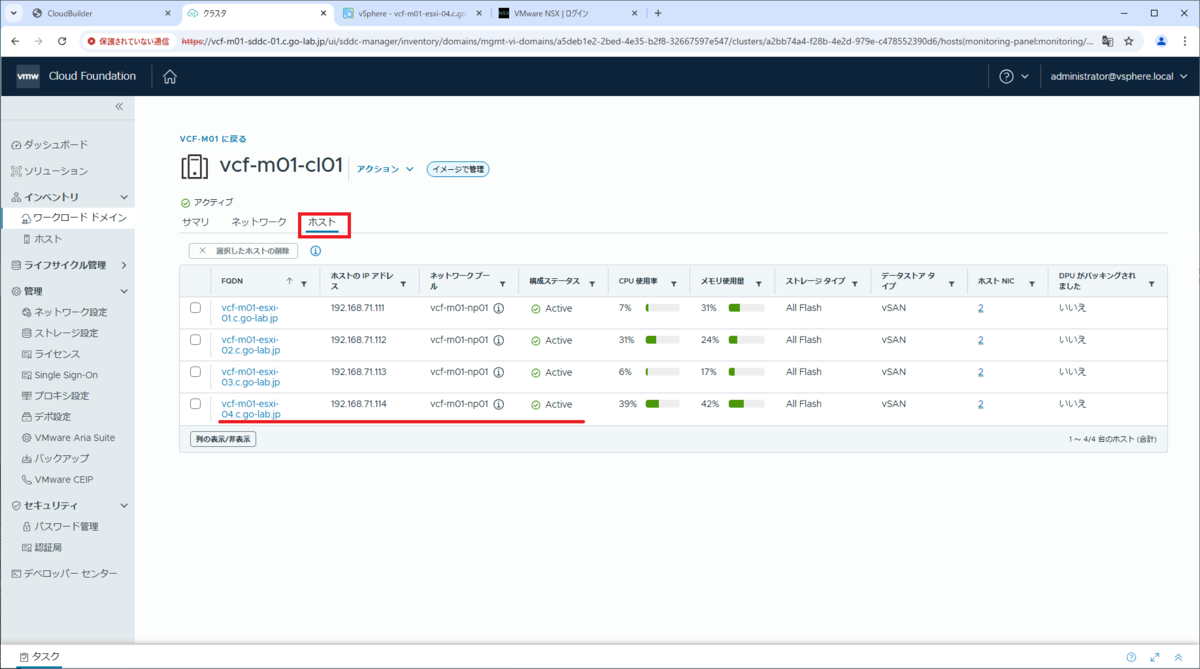
Task: Sort the FQDN column ascending arrow
Action: tap(290, 282)
